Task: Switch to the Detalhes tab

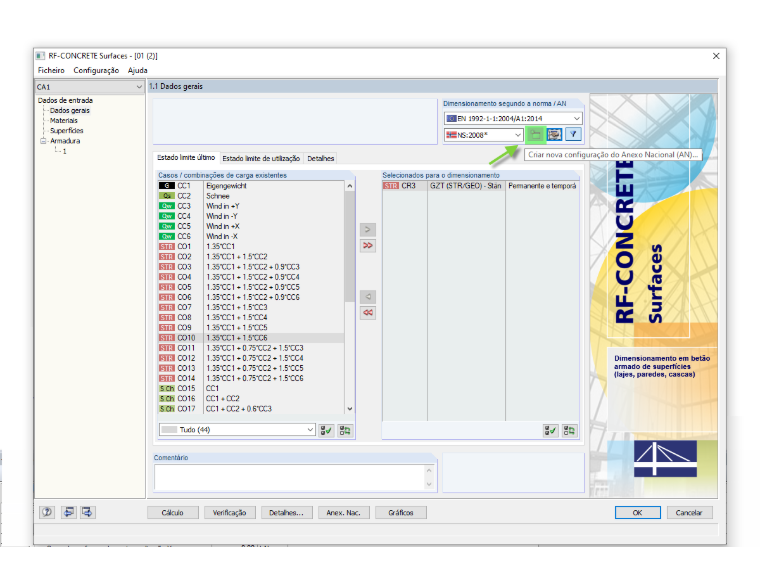Action: [x=321, y=158]
